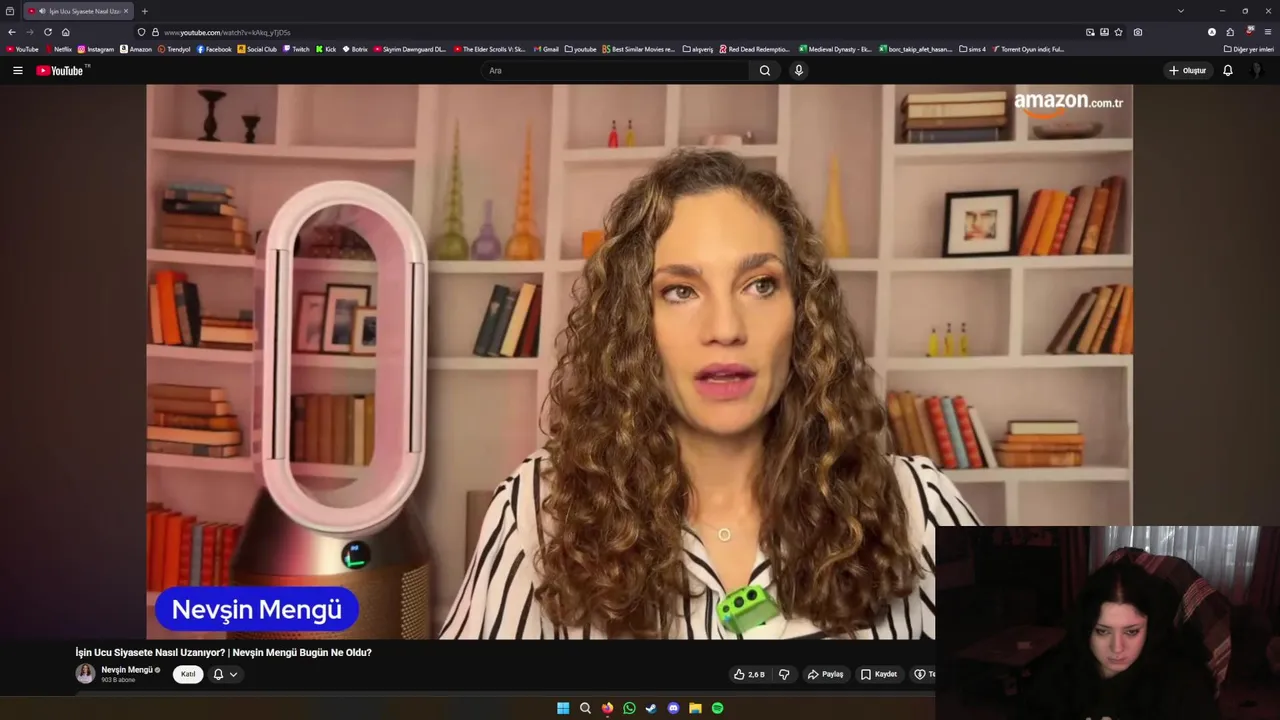Open the 'Red Dead Redemption' bookmark

754,49
